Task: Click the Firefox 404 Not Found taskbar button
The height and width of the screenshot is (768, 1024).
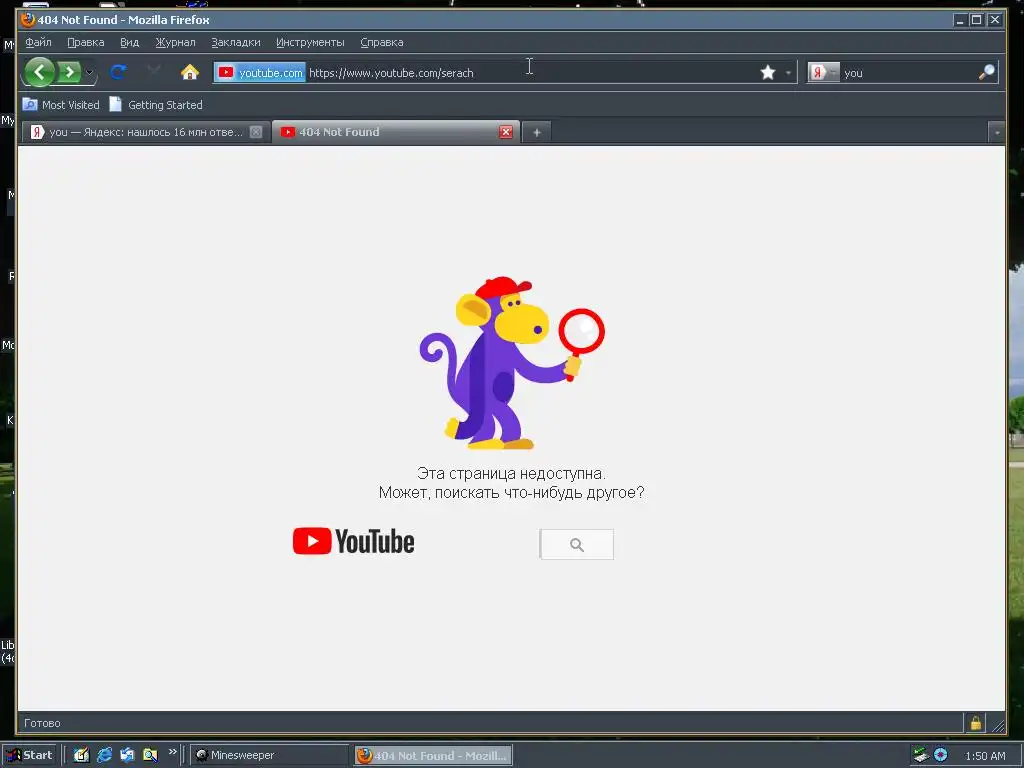Action: 434,755
